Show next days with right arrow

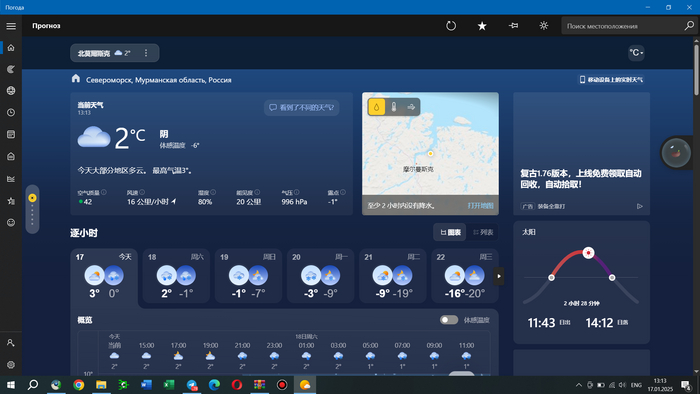pos(499,276)
